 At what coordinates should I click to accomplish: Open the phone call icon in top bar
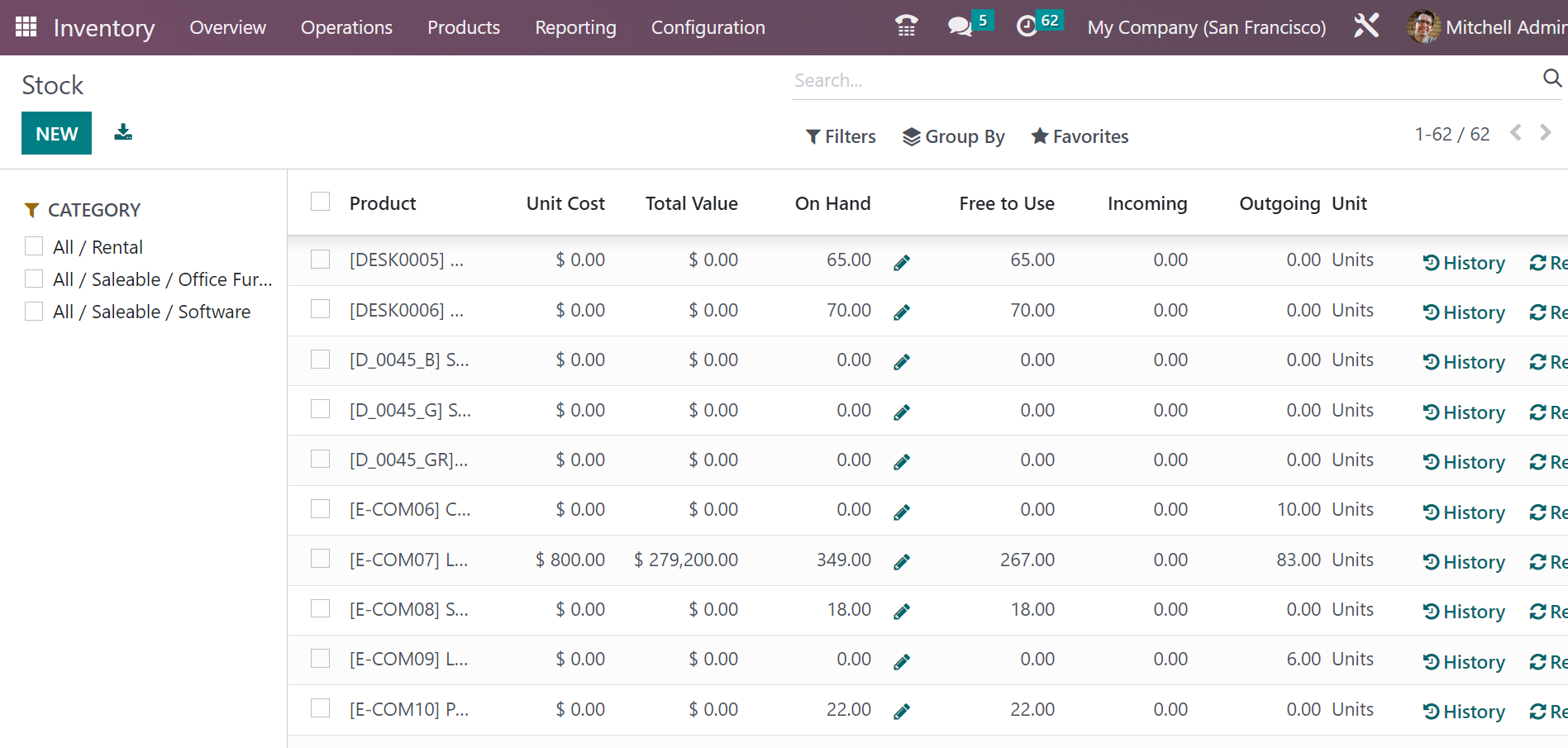click(906, 26)
